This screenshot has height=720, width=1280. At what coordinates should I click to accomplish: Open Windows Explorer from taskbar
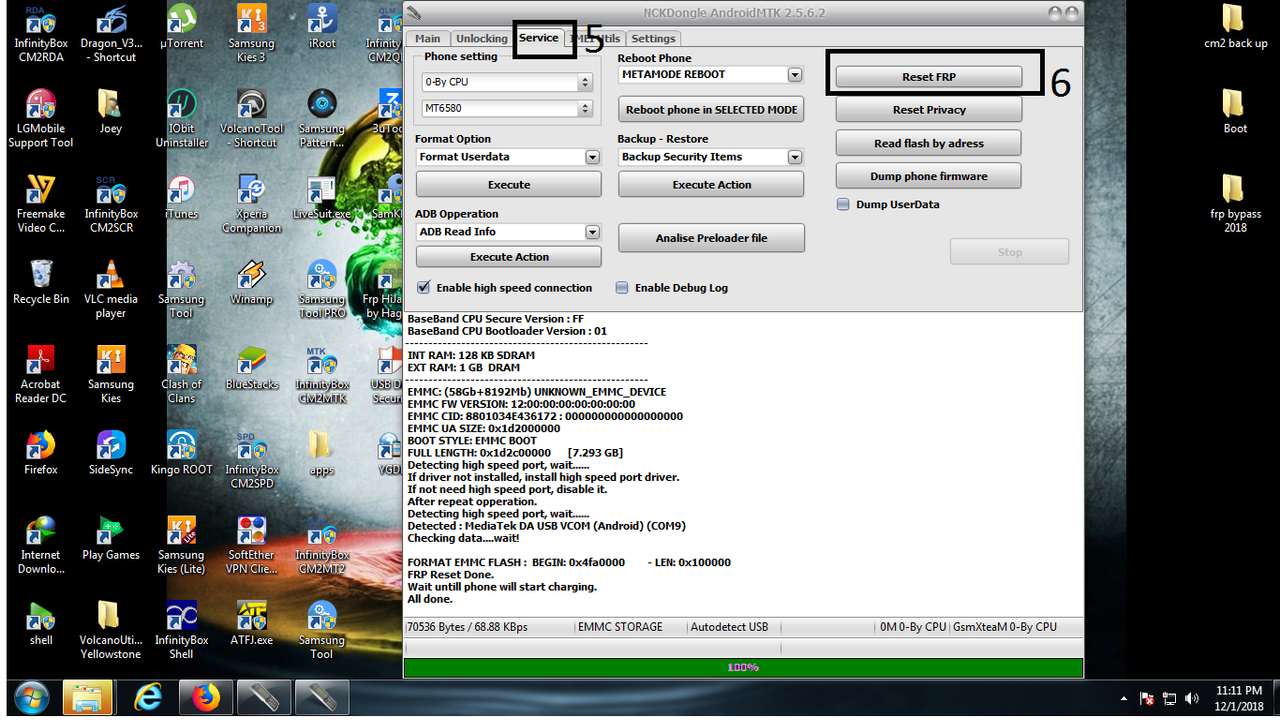(x=88, y=697)
